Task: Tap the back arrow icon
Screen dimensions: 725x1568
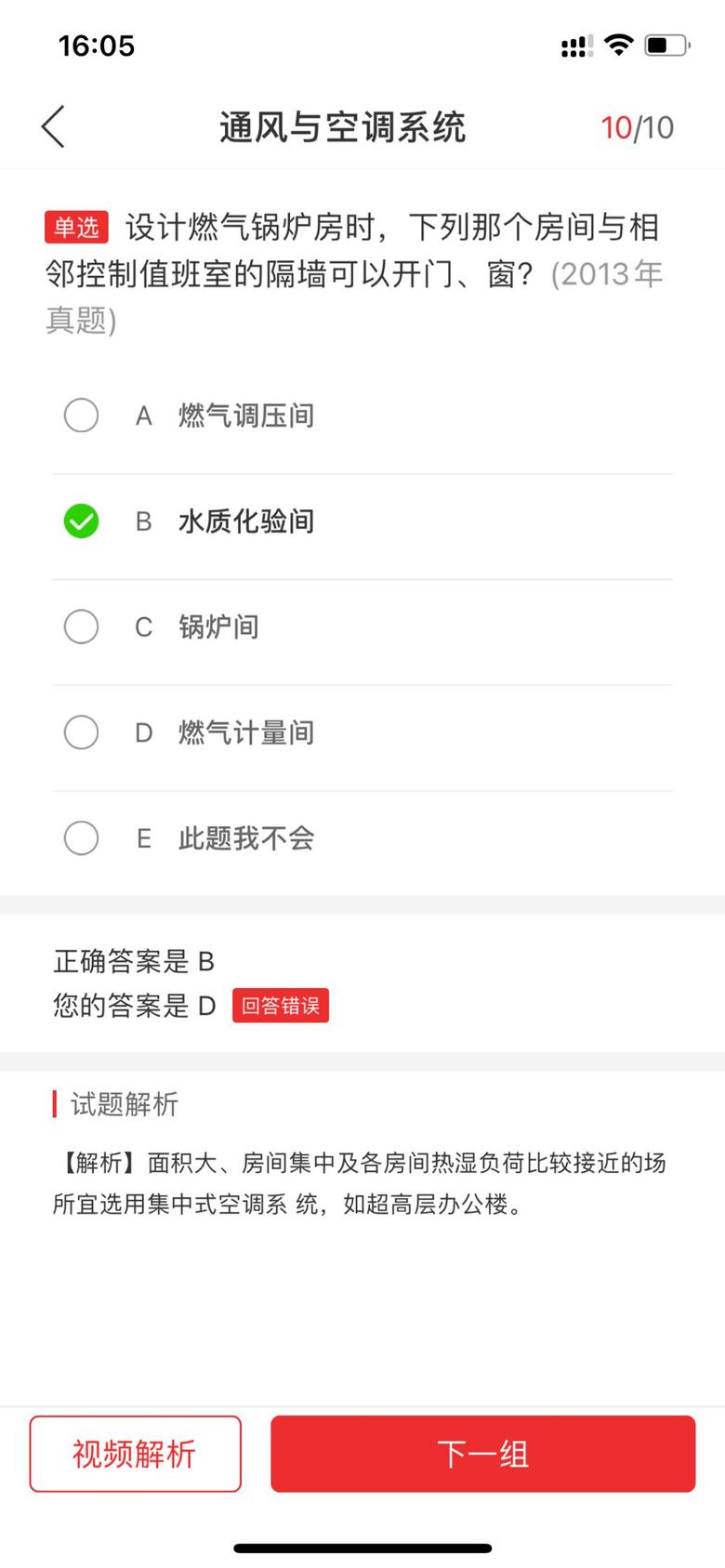Action: point(53,126)
